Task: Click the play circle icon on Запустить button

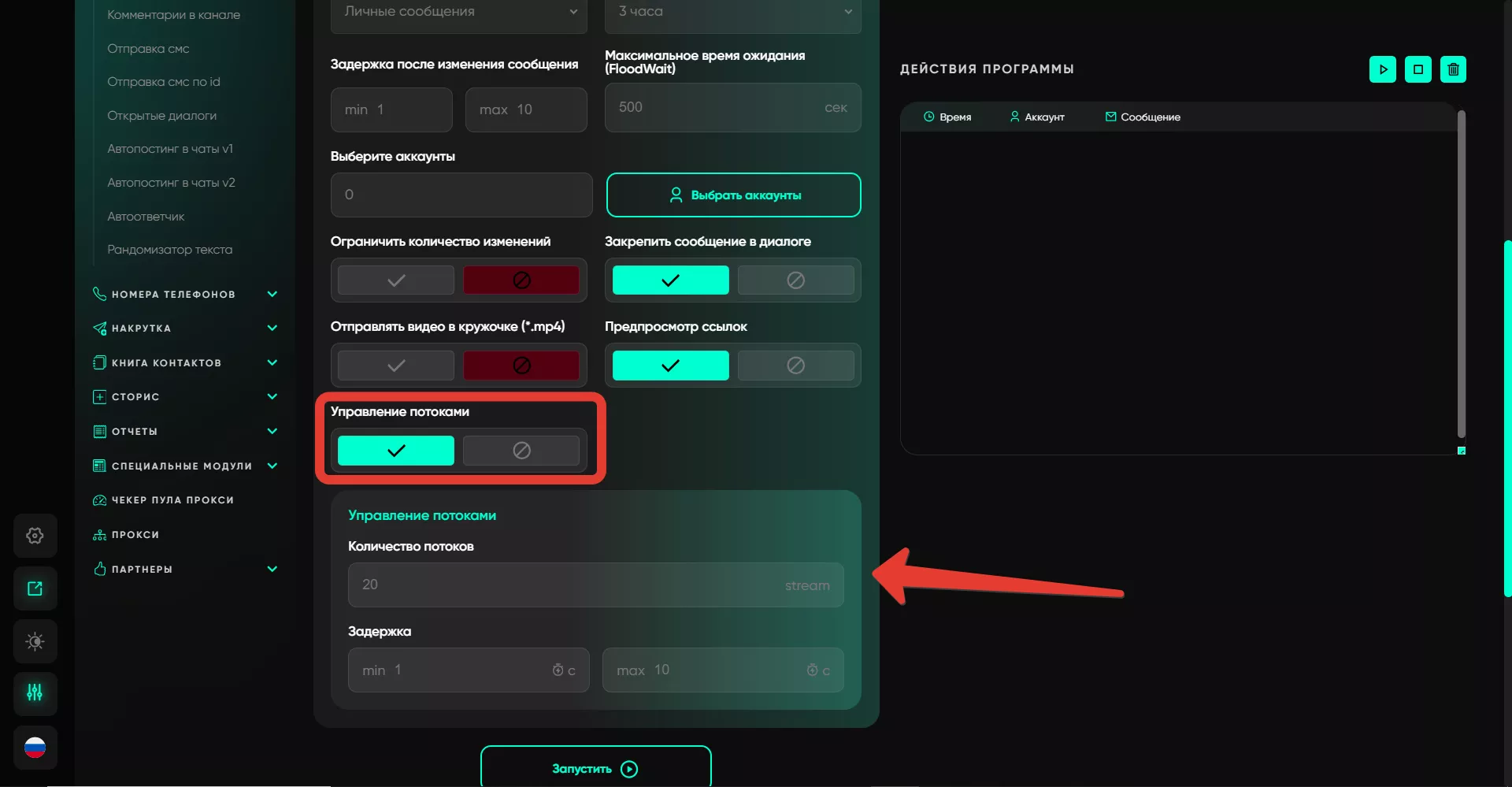Action: click(x=629, y=769)
